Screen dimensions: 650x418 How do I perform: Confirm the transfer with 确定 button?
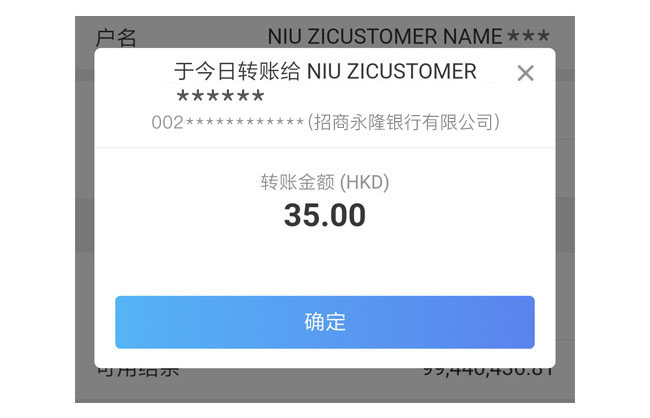pyautogui.click(x=325, y=322)
